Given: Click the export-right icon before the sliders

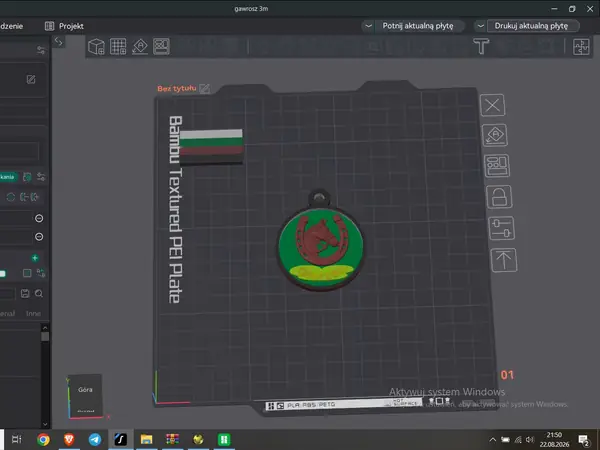Looking at the screenshot, I should [34, 197].
